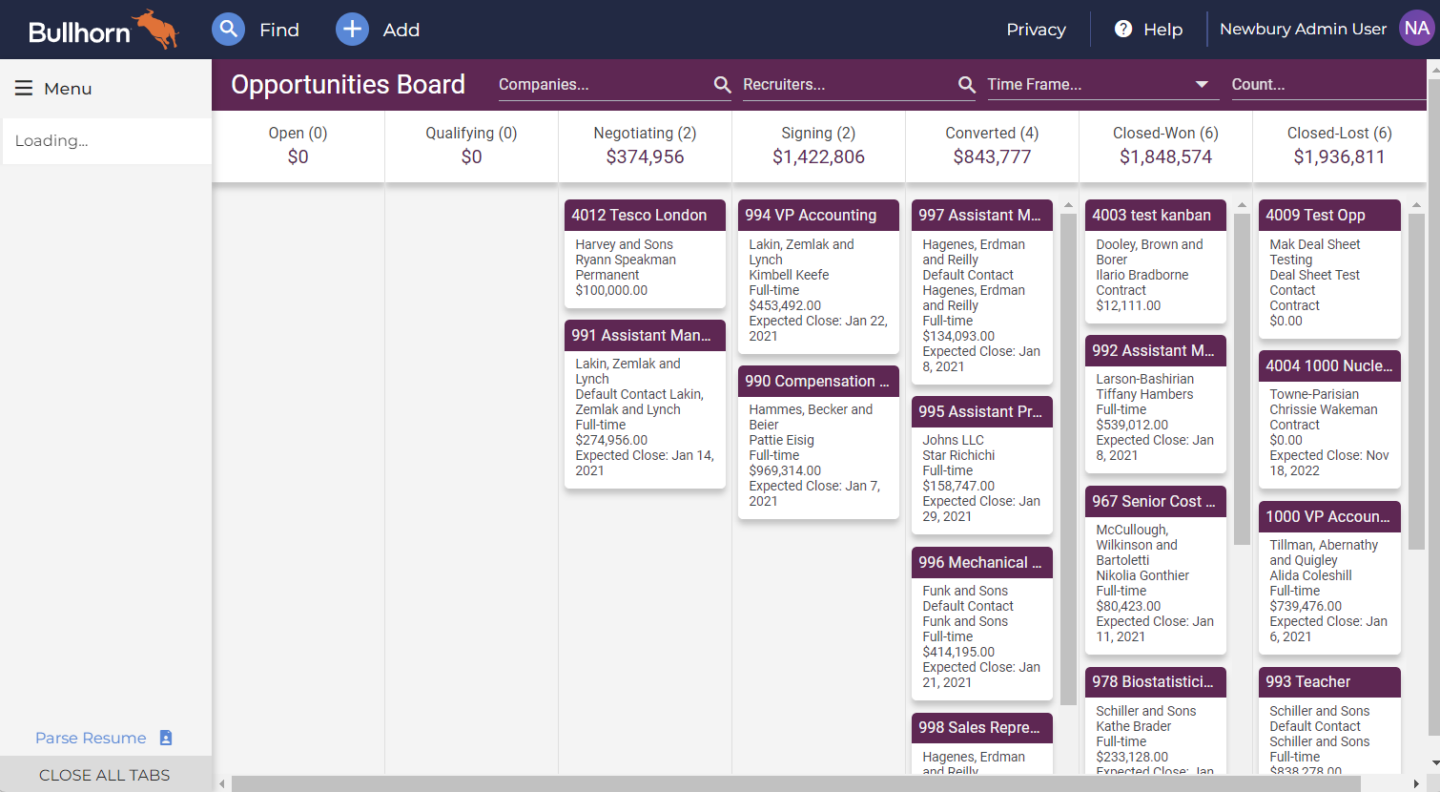Select the Closed-Lost (6) column header
This screenshot has width=1440, height=792.
pyautogui.click(x=1339, y=145)
